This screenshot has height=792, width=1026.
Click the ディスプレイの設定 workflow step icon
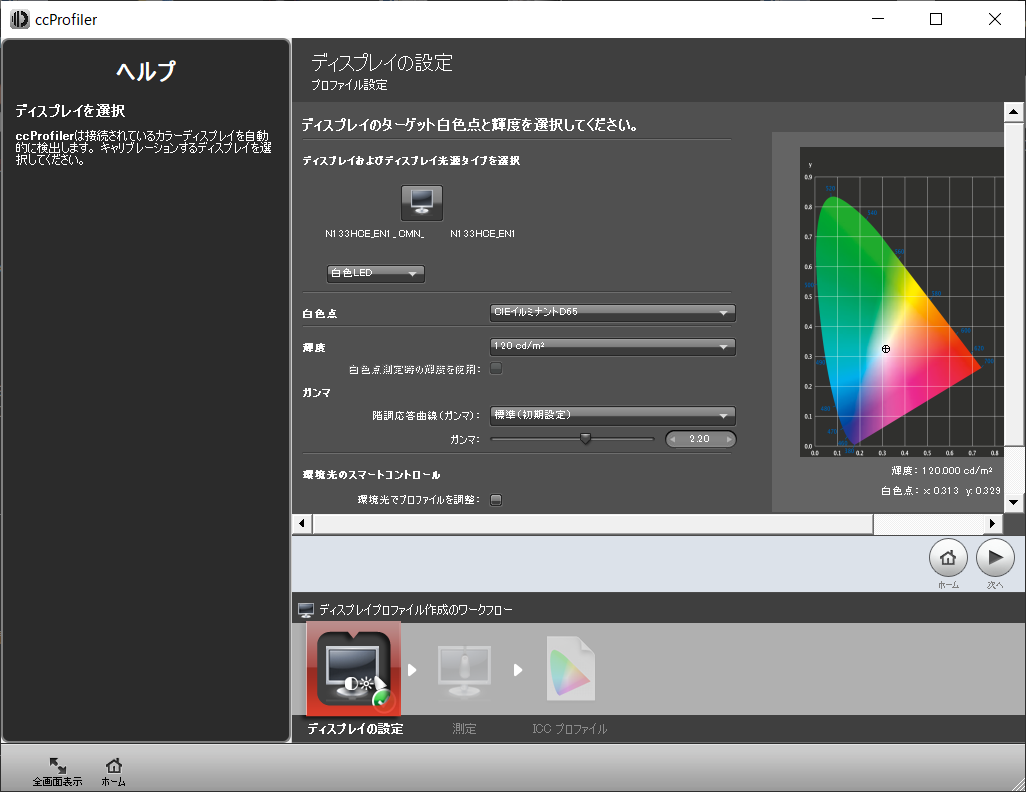353,668
